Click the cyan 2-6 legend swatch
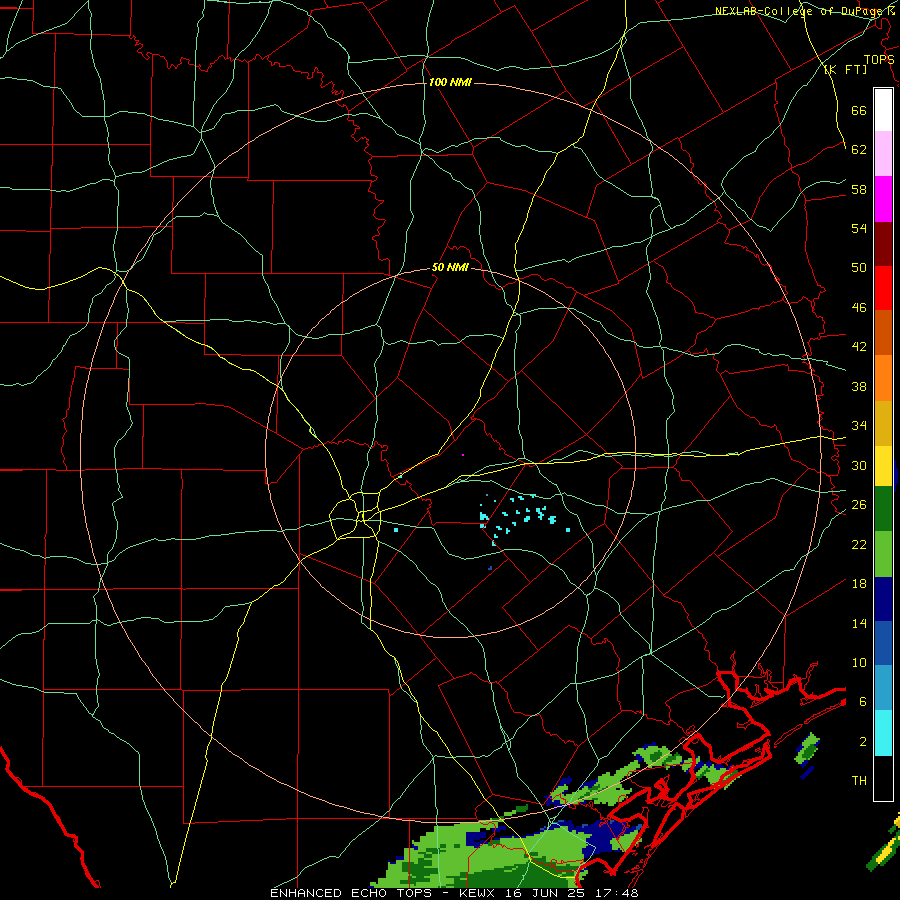This screenshot has height=900, width=900. click(883, 733)
